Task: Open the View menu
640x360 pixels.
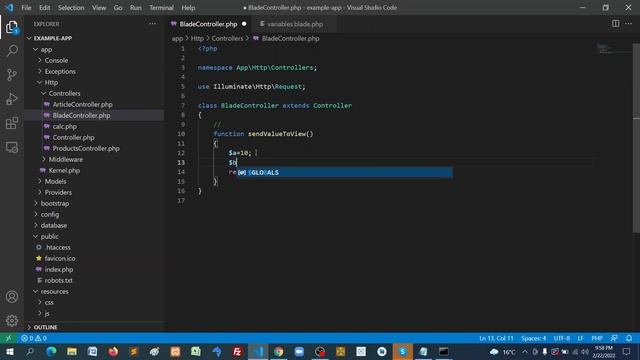Action: click(99, 8)
